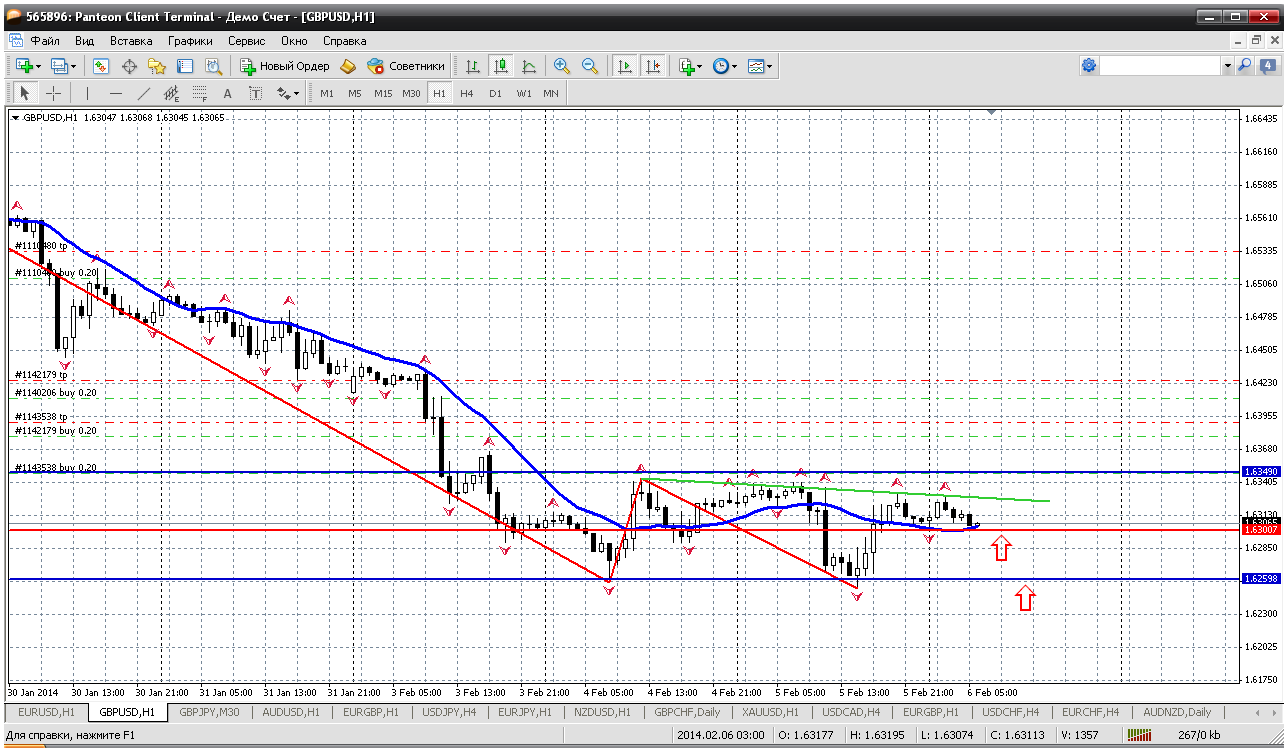
Task: Click into the search input field
Action: coord(1160,65)
